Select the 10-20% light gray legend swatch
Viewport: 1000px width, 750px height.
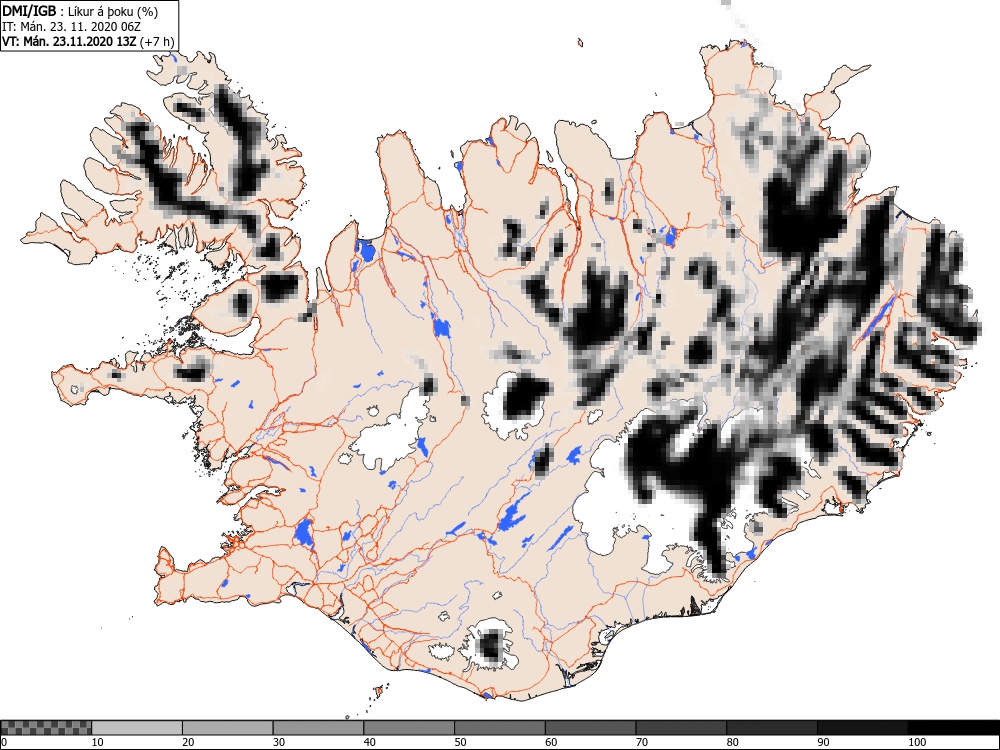[x=137, y=728]
